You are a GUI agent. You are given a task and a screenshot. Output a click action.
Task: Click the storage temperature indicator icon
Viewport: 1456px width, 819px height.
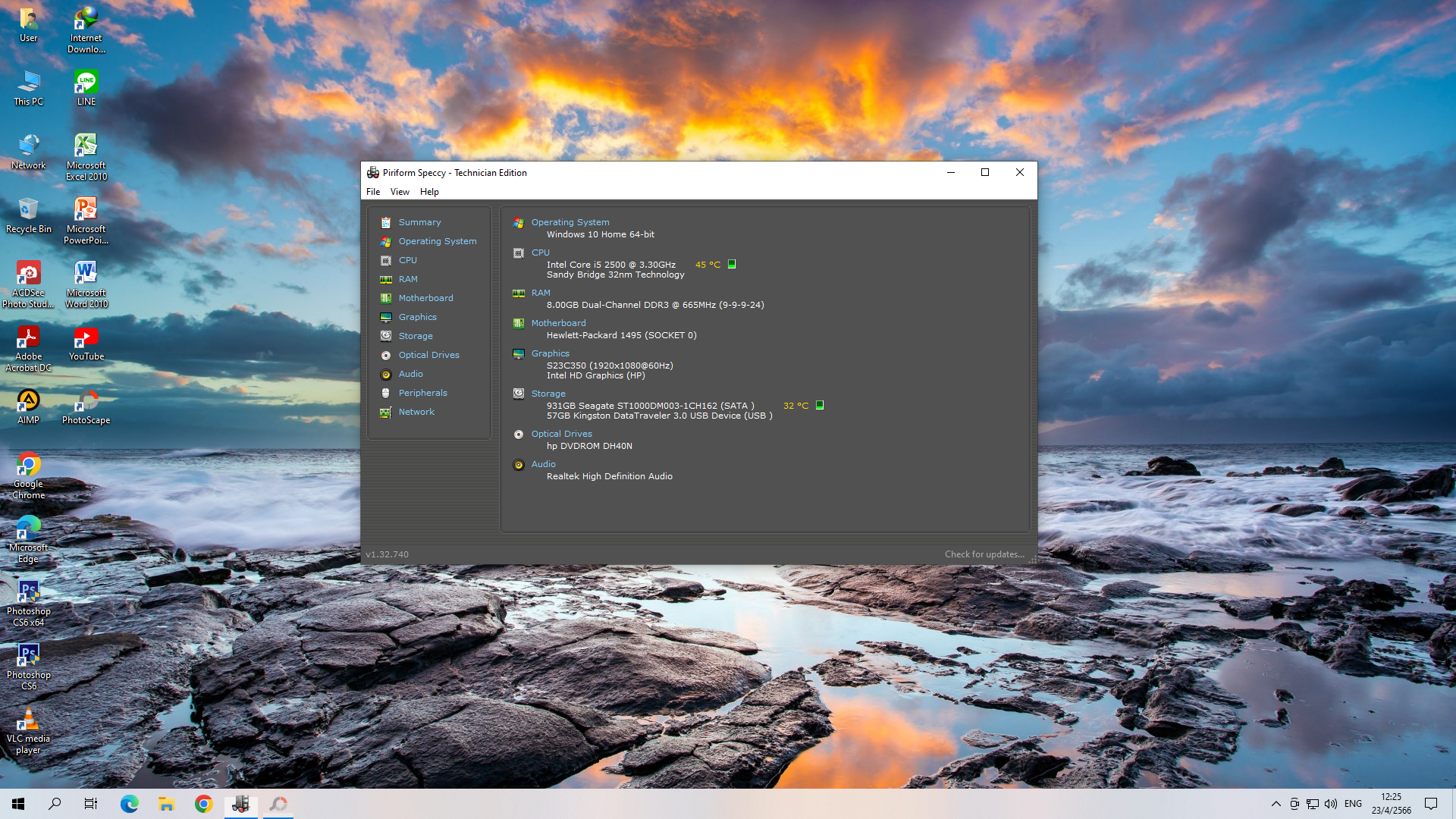820,406
